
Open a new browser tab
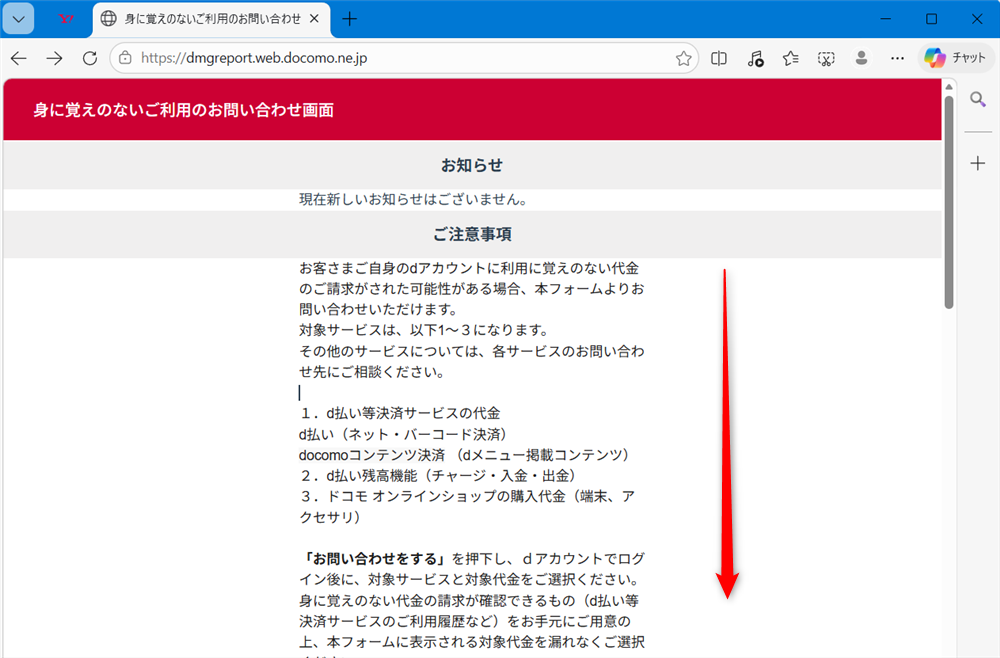pyautogui.click(x=350, y=18)
